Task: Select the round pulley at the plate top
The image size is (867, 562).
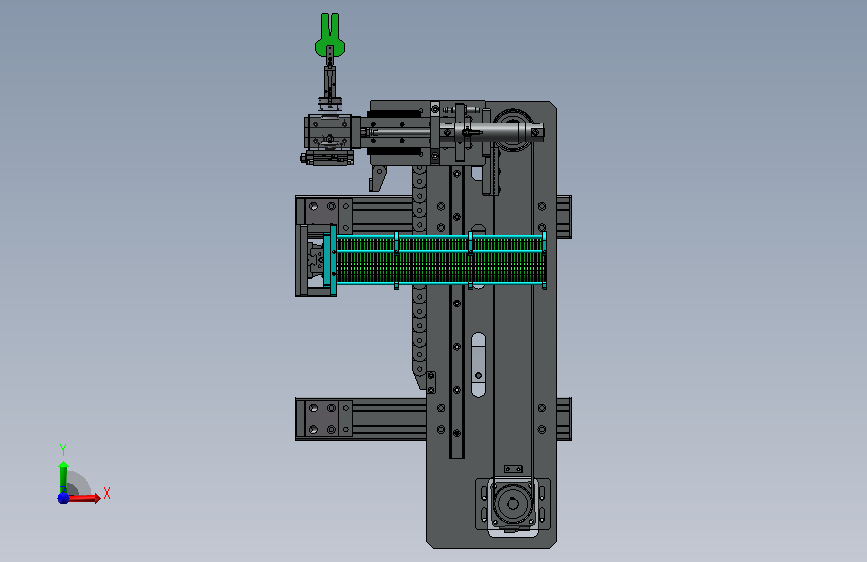Action: pyautogui.click(x=513, y=128)
